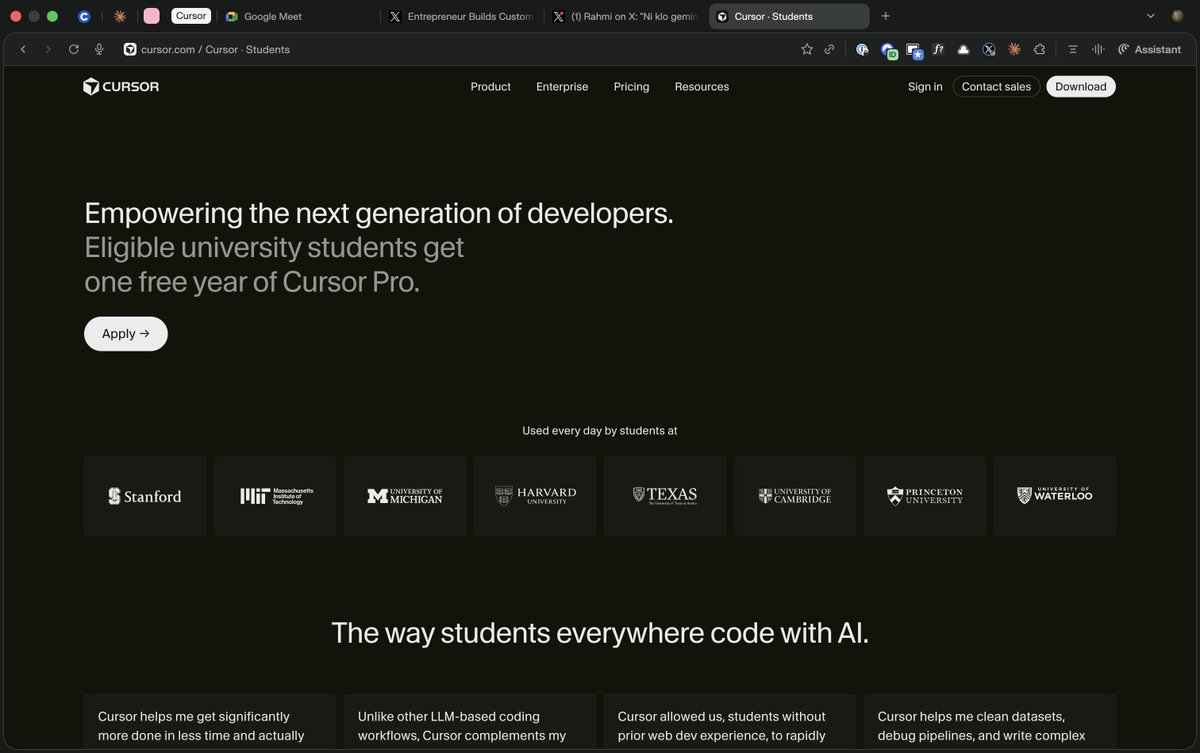Go to the Pricing page
1200x753 pixels.
pos(632,87)
